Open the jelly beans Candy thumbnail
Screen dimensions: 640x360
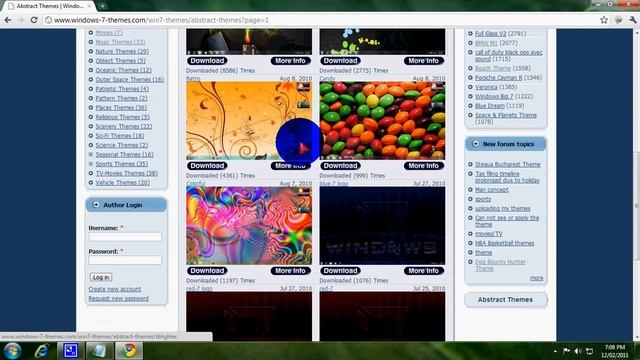(x=382, y=121)
